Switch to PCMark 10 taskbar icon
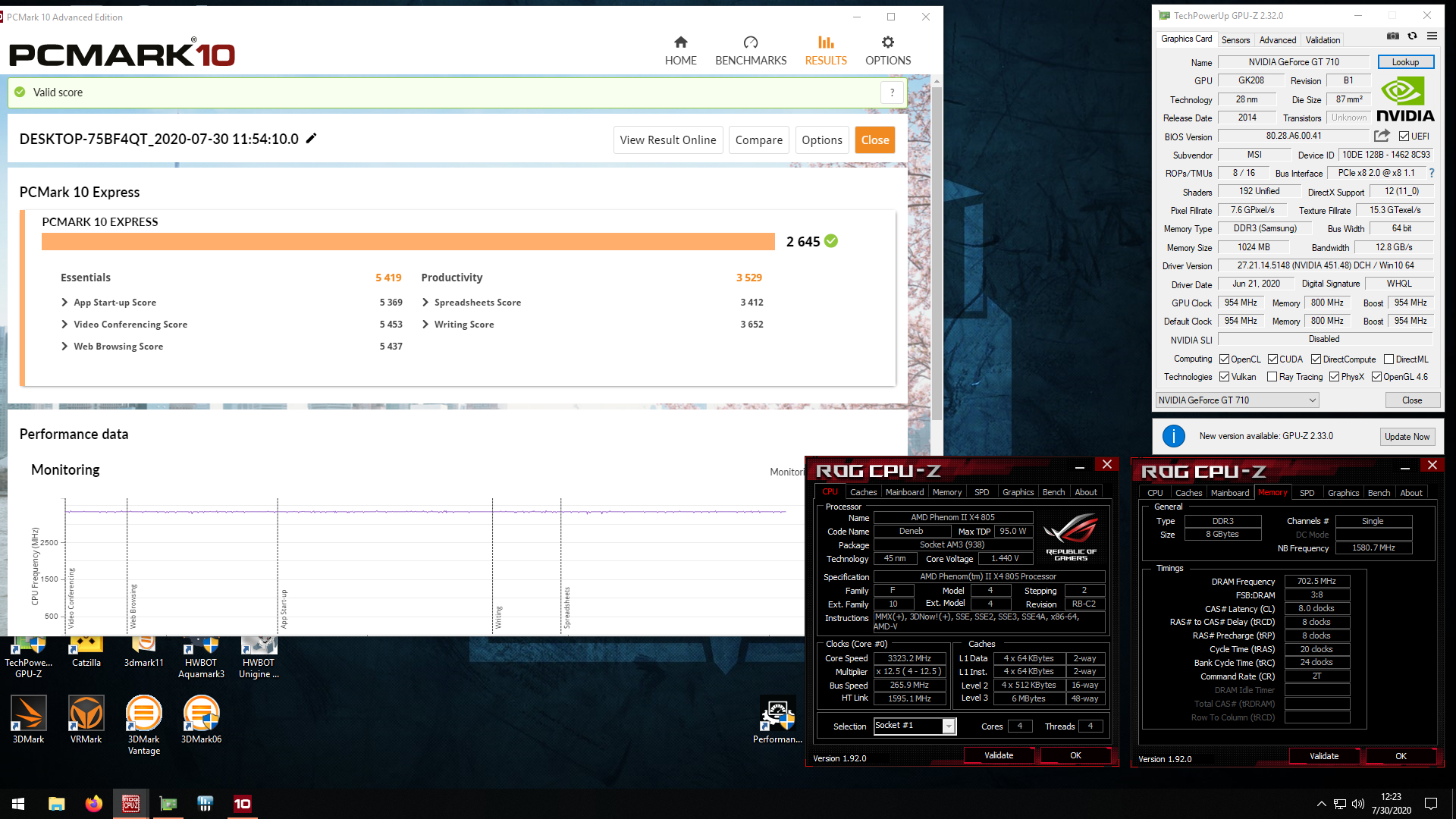This screenshot has height=819, width=1456. coord(242,804)
